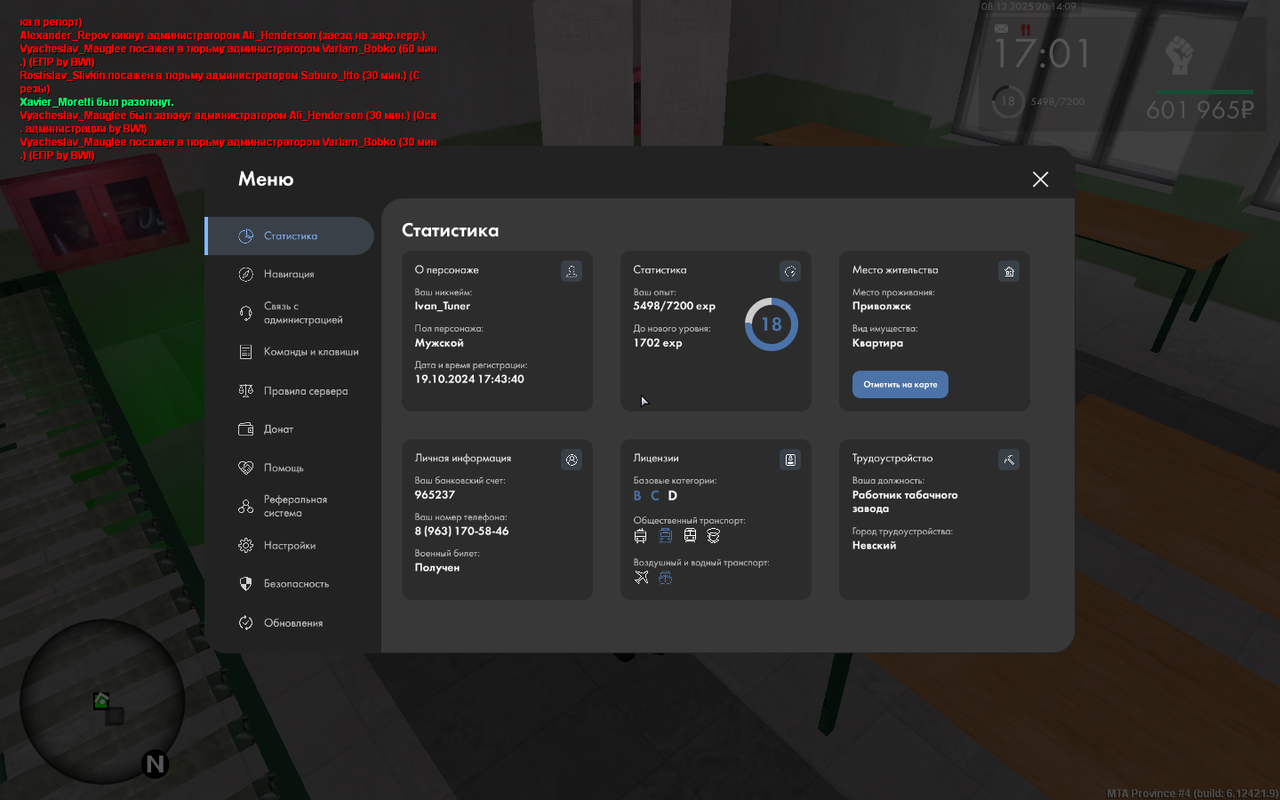Click the list icon beside Команды и клавиши
The image size is (1280, 800).
tap(246, 352)
